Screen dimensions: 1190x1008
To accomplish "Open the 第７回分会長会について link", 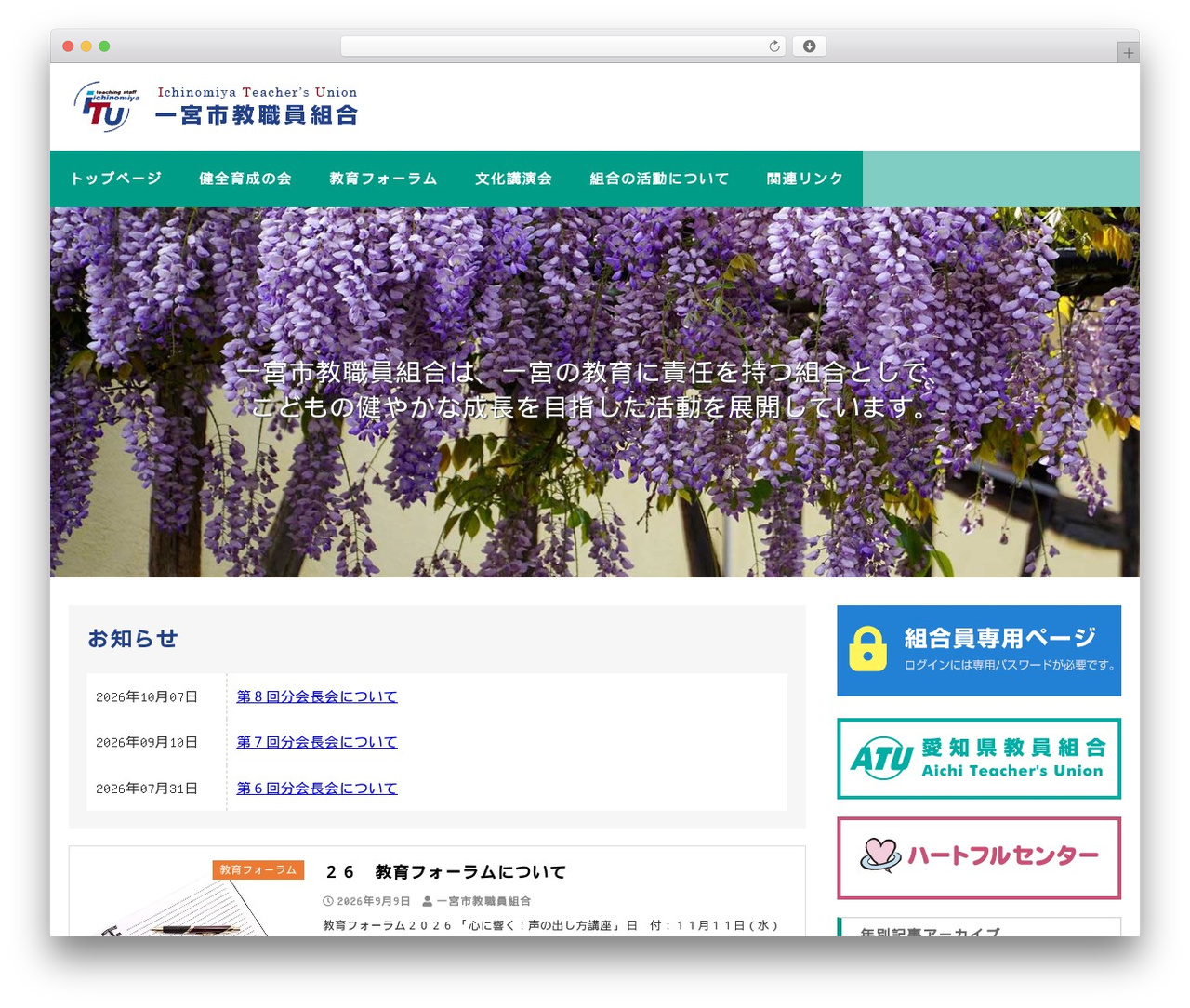I will (x=317, y=742).
